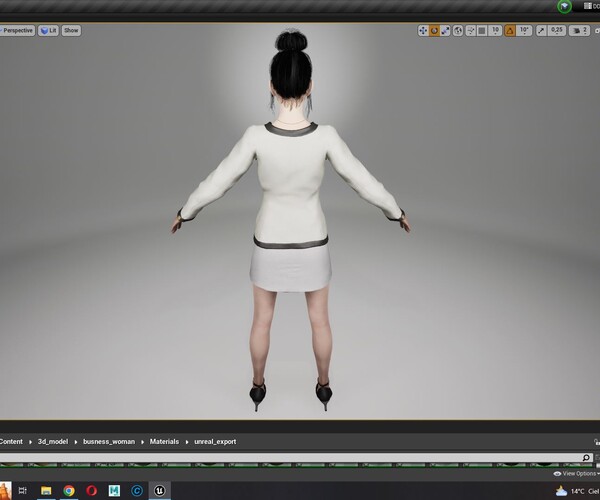Open Google Chrome from taskbar
Screen dimensions: 600x500
click(69, 490)
